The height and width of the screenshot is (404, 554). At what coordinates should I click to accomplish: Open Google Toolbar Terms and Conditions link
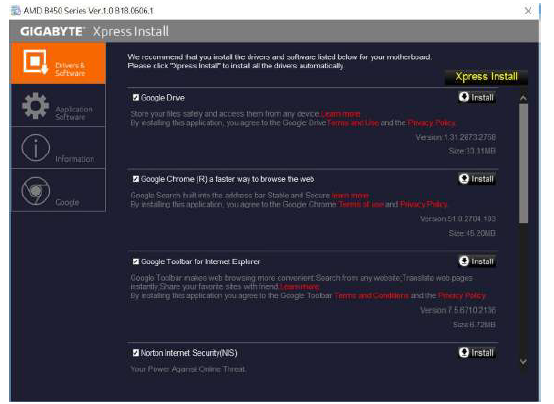[x=371, y=295]
